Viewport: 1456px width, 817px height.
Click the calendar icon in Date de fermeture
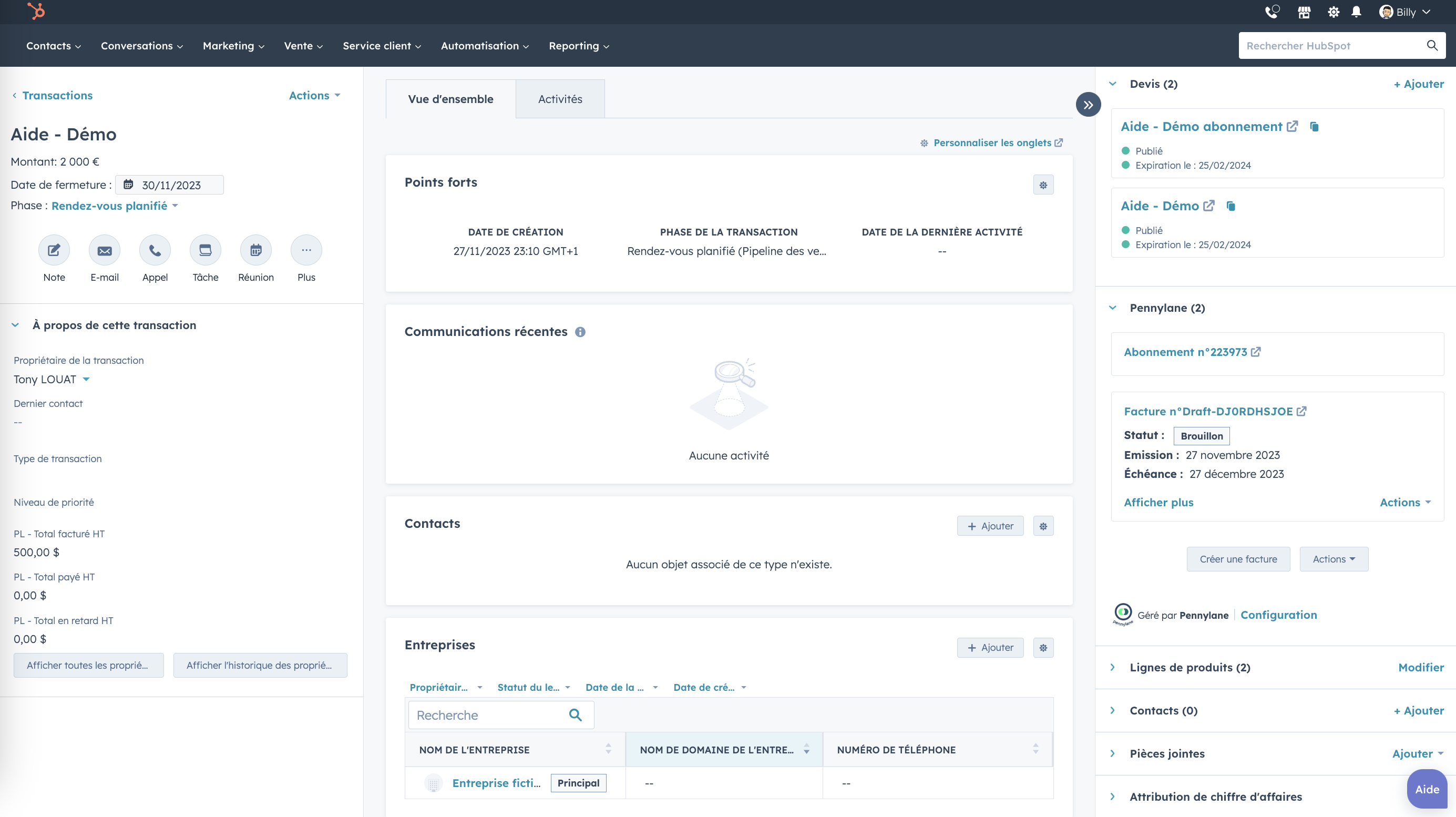click(128, 185)
